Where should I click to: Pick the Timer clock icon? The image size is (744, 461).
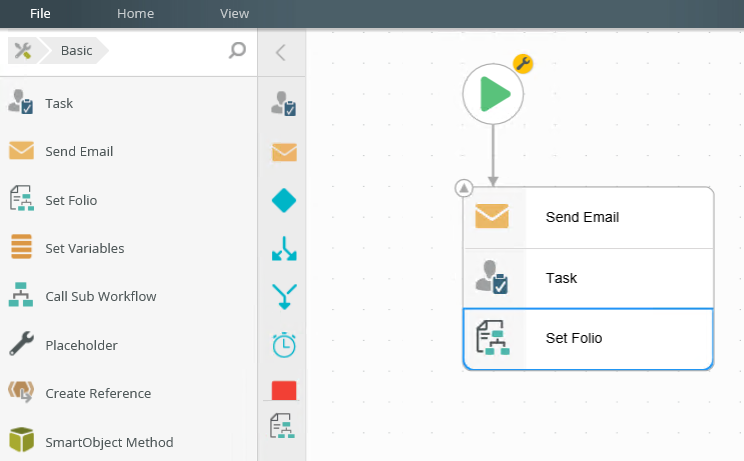(284, 345)
